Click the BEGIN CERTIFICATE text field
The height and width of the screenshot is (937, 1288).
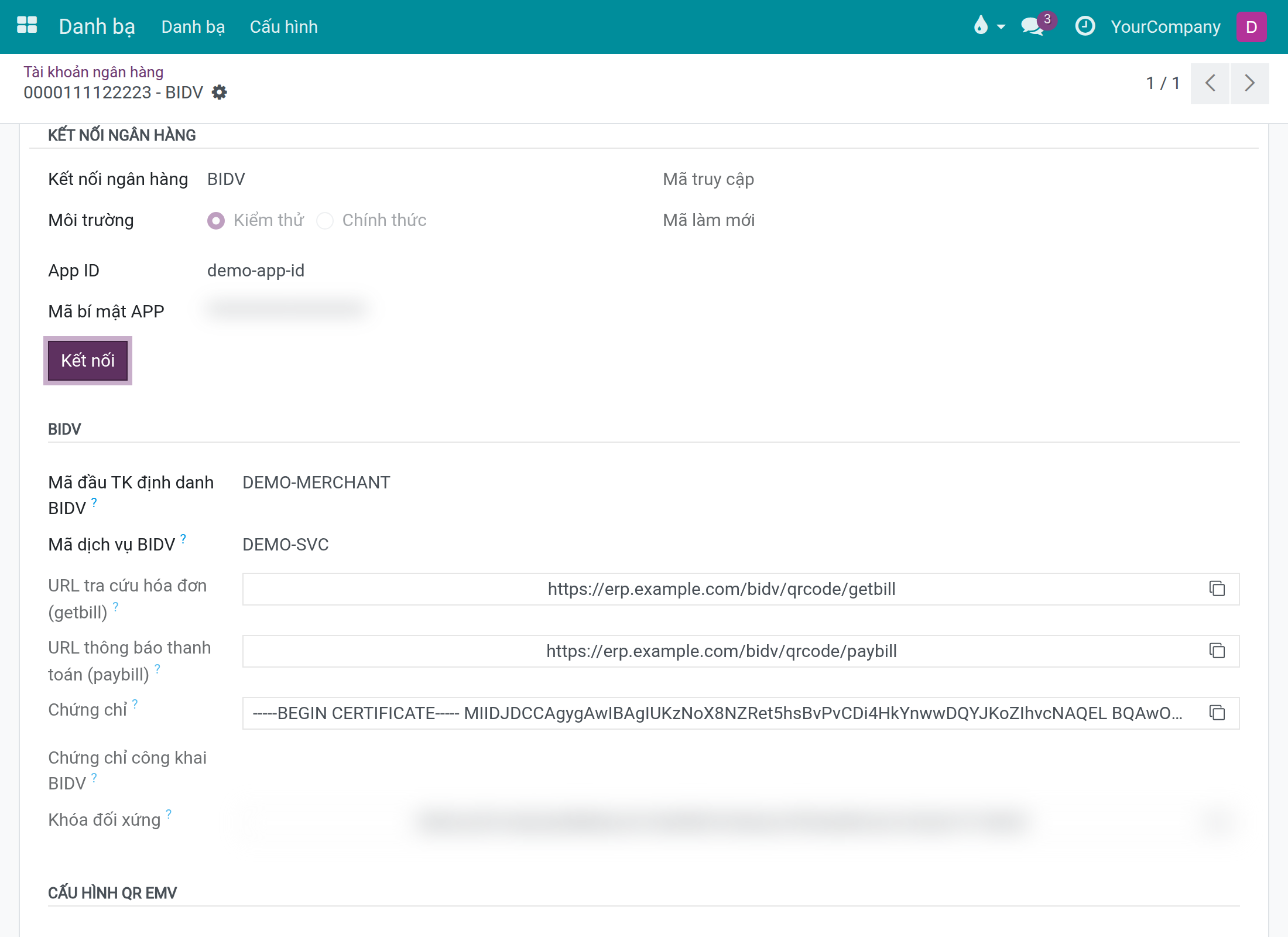[x=741, y=713]
